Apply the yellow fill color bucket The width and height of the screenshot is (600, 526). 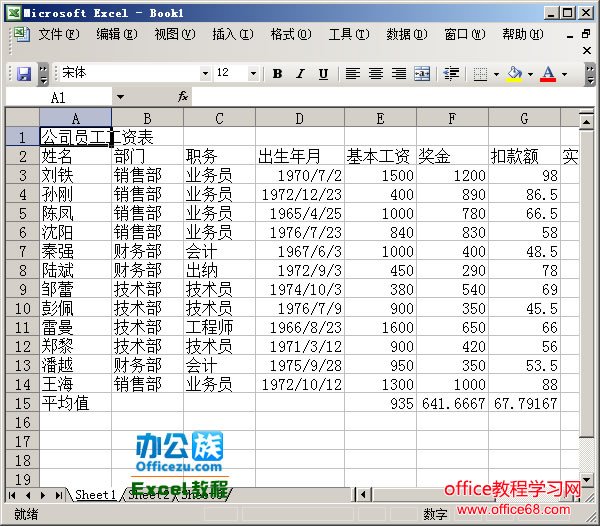[515, 74]
